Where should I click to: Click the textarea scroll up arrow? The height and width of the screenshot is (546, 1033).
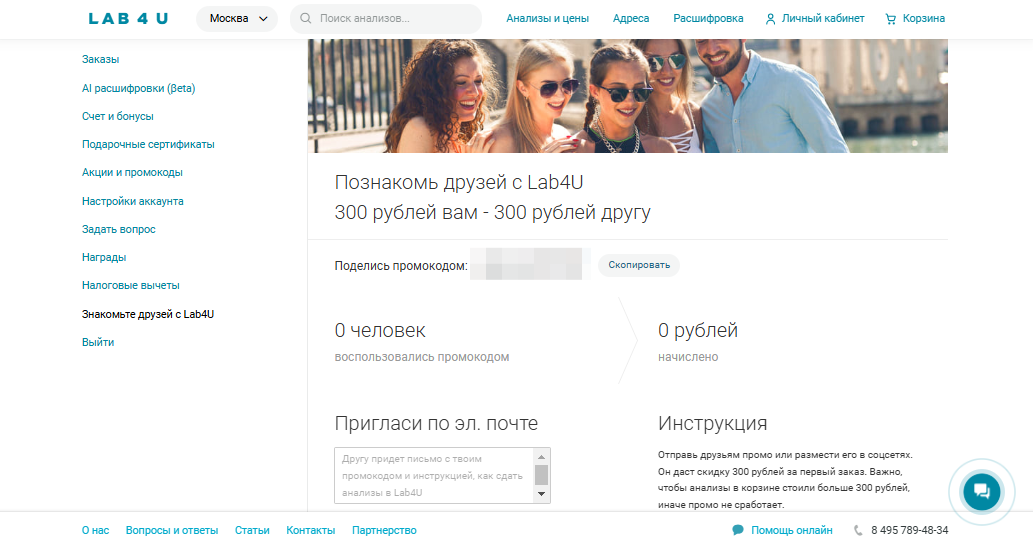(x=542, y=456)
